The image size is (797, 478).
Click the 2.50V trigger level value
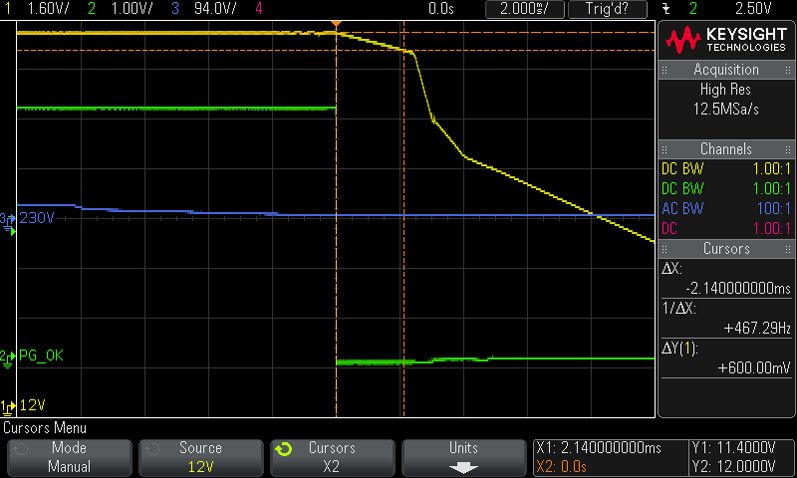[753, 9]
